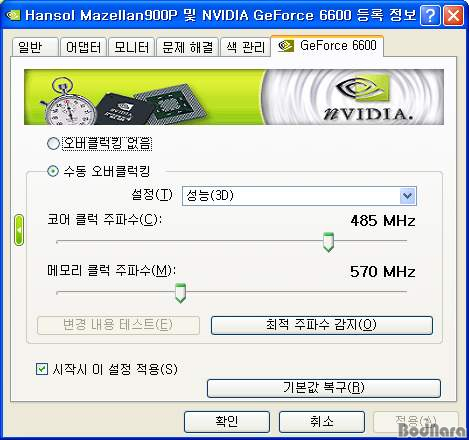The image size is (469, 440).
Task: Toggle the 시작시 이 설정 적용 checkbox
Action: (42, 369)
